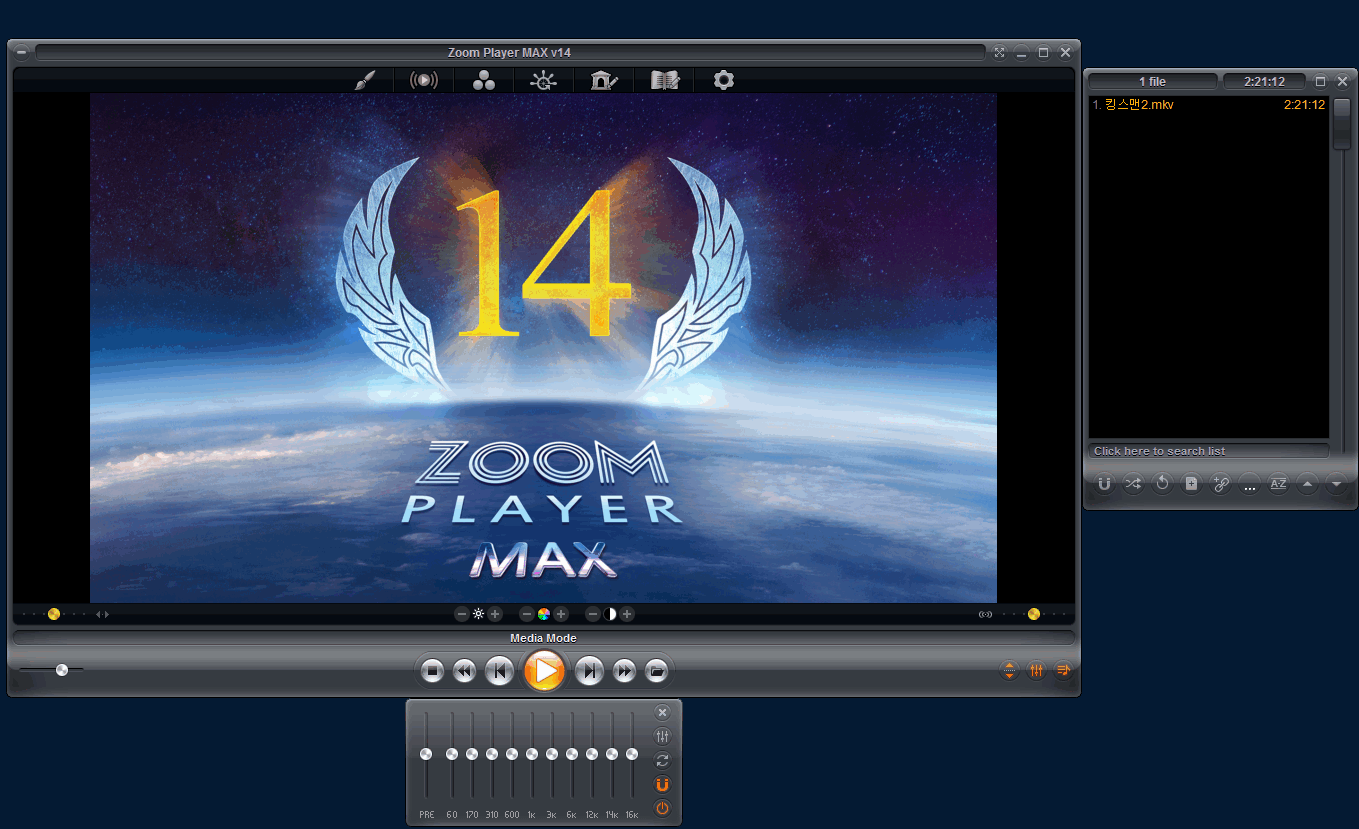Open the skin paintbrush icon in top toolbar
This screenshot has width=1359, height=829.
(364, 80)
